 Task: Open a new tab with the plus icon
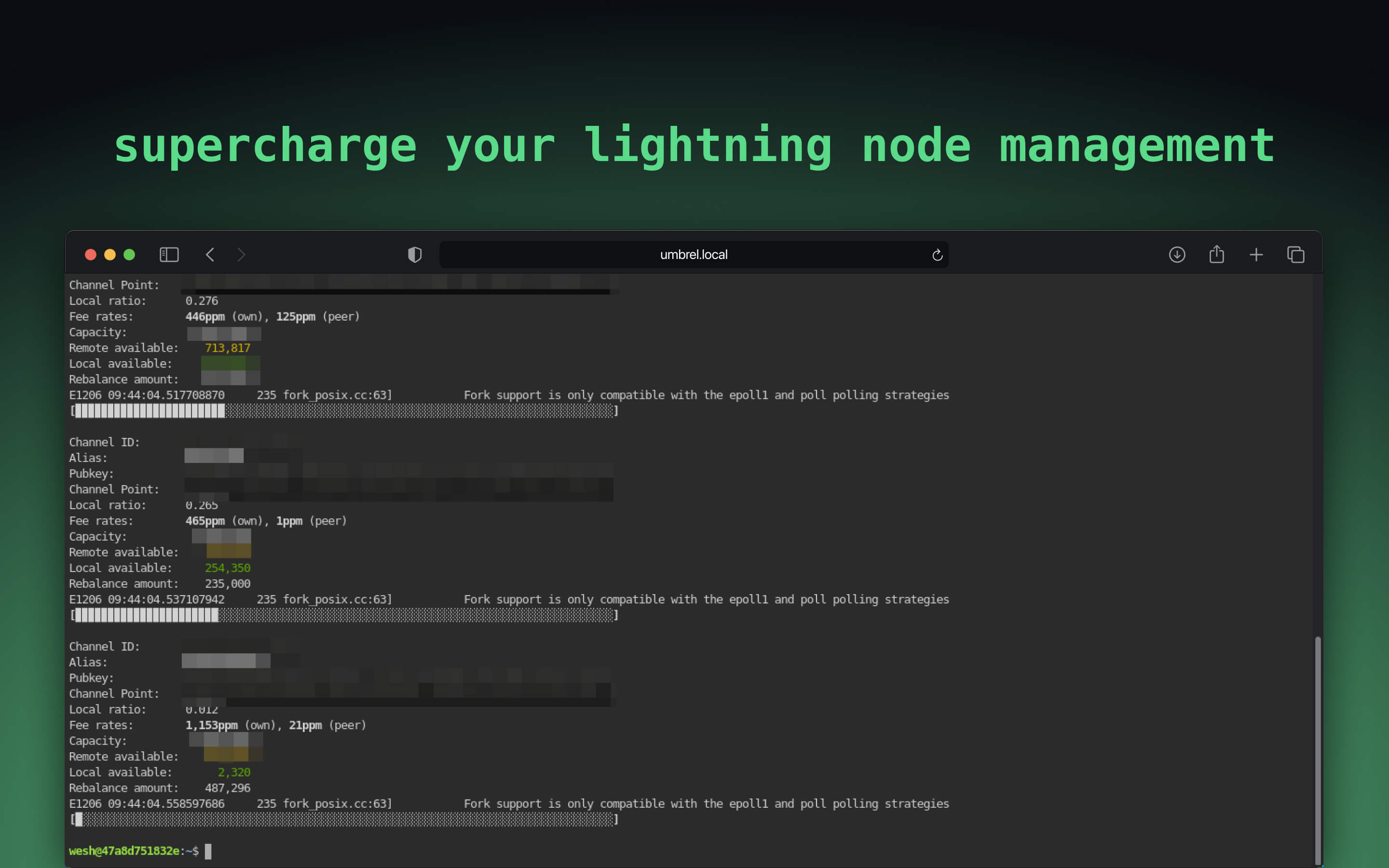(1256, 254)
